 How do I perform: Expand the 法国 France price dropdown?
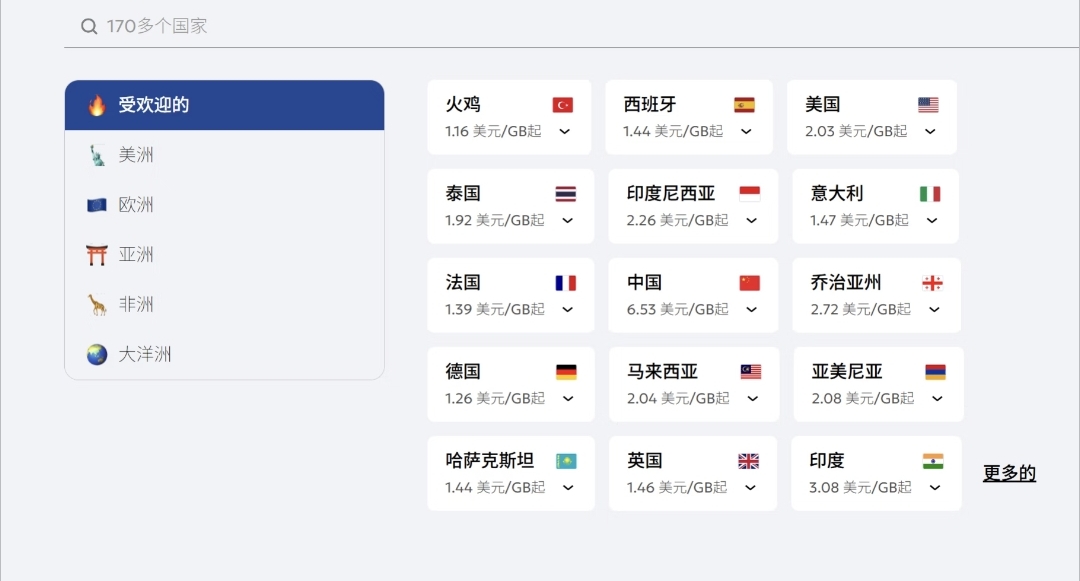click(x=567, y=310)
